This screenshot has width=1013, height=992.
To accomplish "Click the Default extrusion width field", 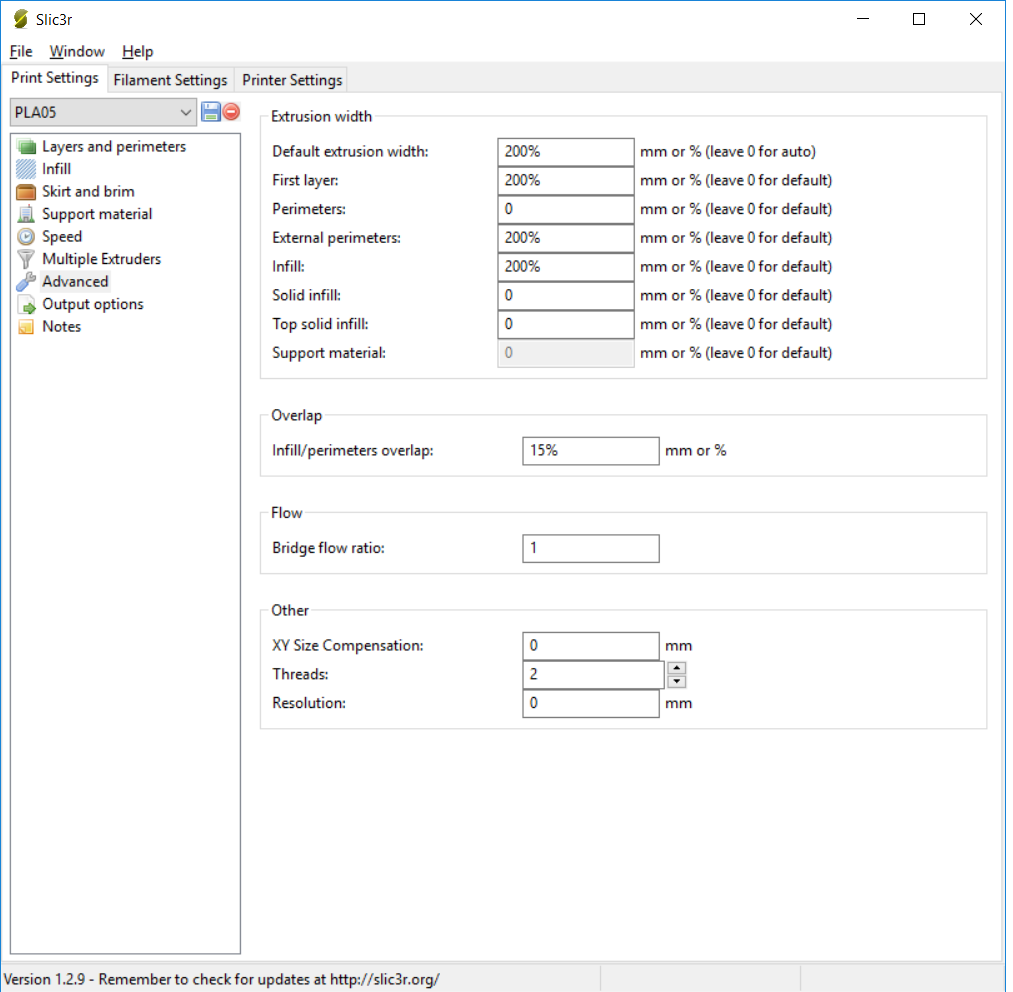I will [565, 152].
